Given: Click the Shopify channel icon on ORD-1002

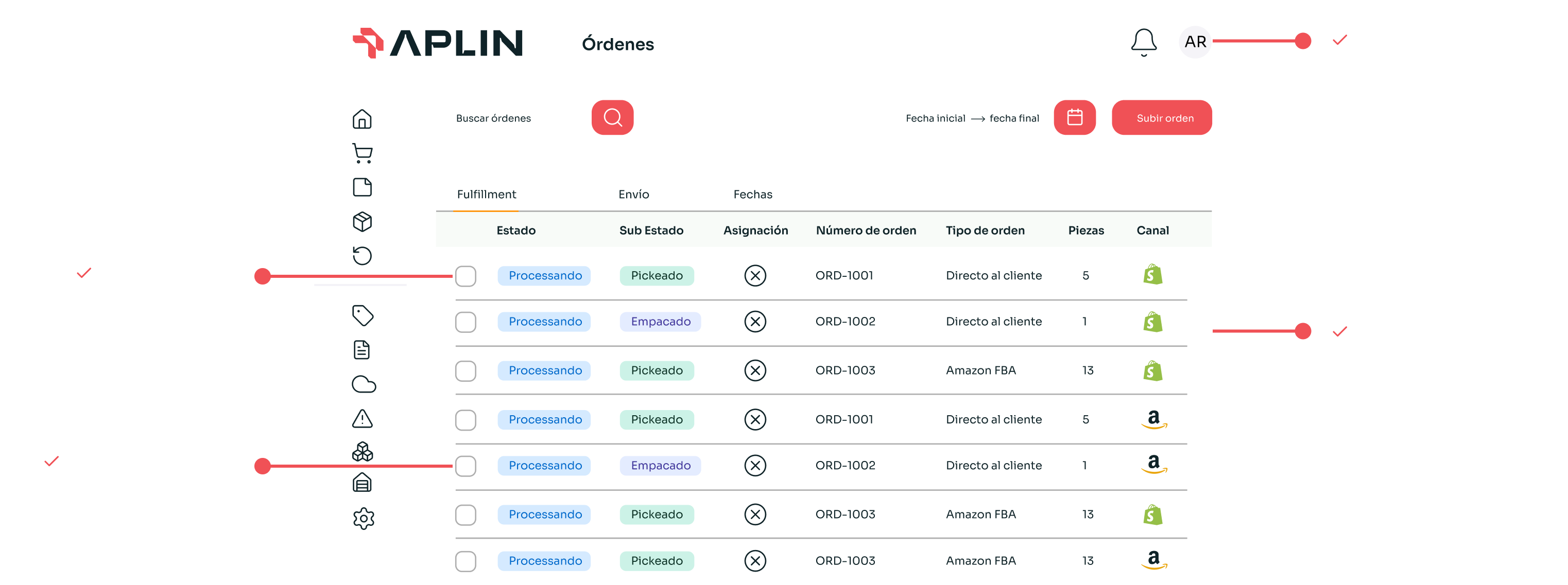Looking at the screenshot, I should [x=1152, y=321].
